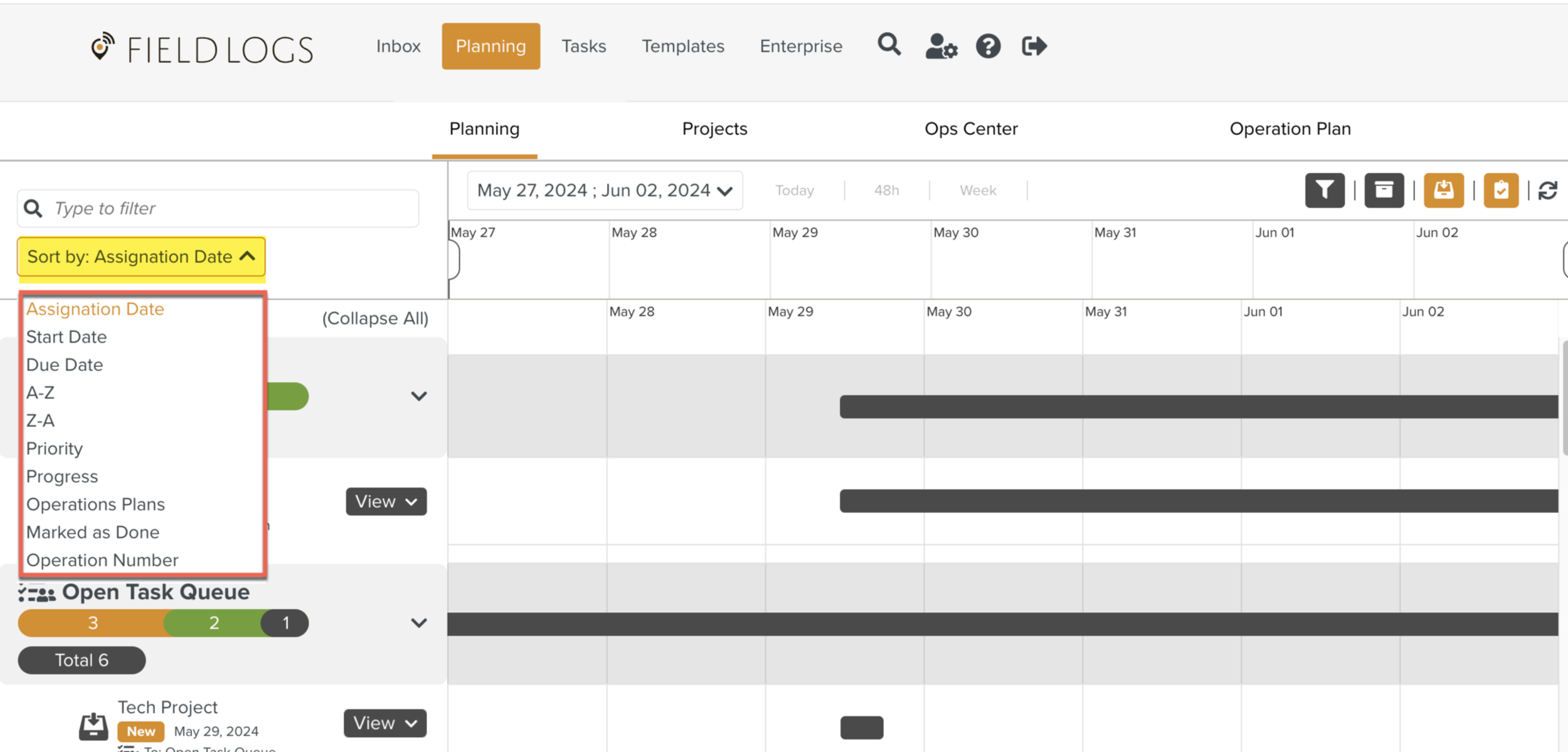
Task: Expand the Open Task Queue chevron
Action: pos(419,623)
